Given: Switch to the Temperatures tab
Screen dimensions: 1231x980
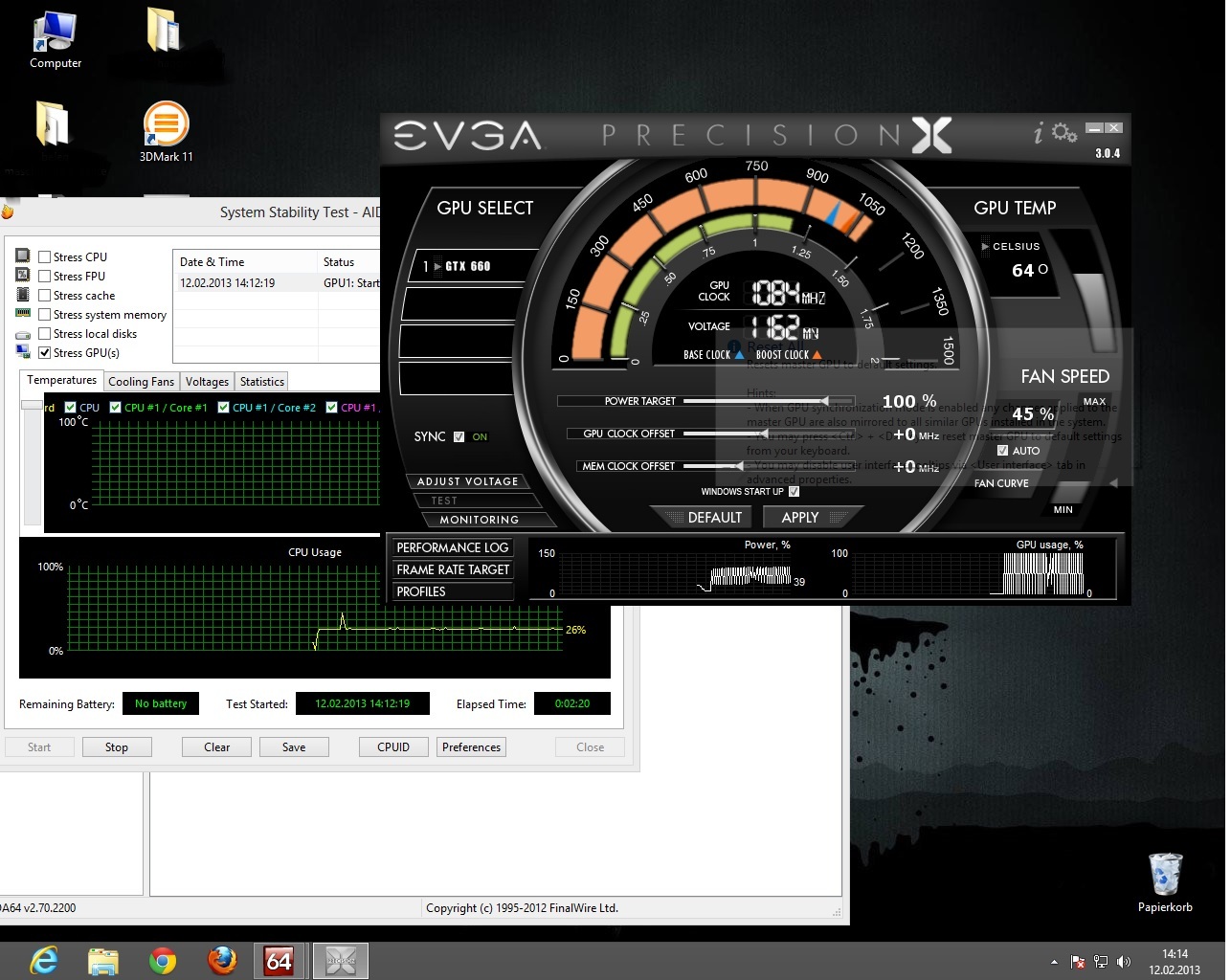Looking at the screenshot, I should pos(61,380).
